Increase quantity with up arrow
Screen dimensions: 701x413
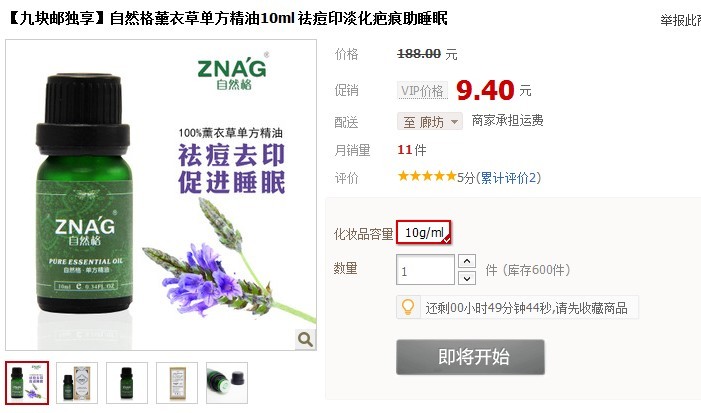pyautogui.click(x=467, y=261)
